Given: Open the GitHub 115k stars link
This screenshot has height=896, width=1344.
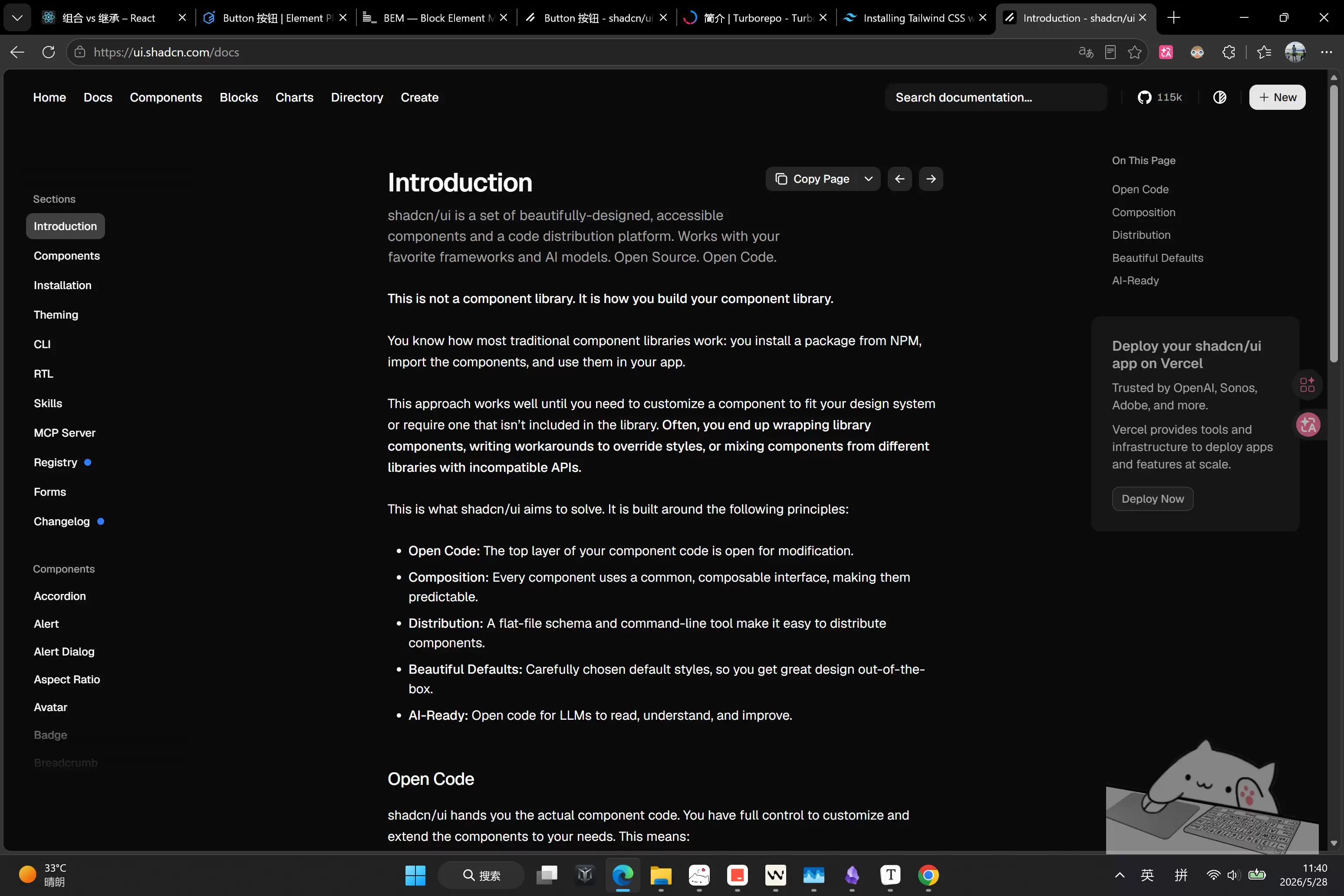Looking at the screenshot, I should pyautogui.click(x=1160, y=97).
